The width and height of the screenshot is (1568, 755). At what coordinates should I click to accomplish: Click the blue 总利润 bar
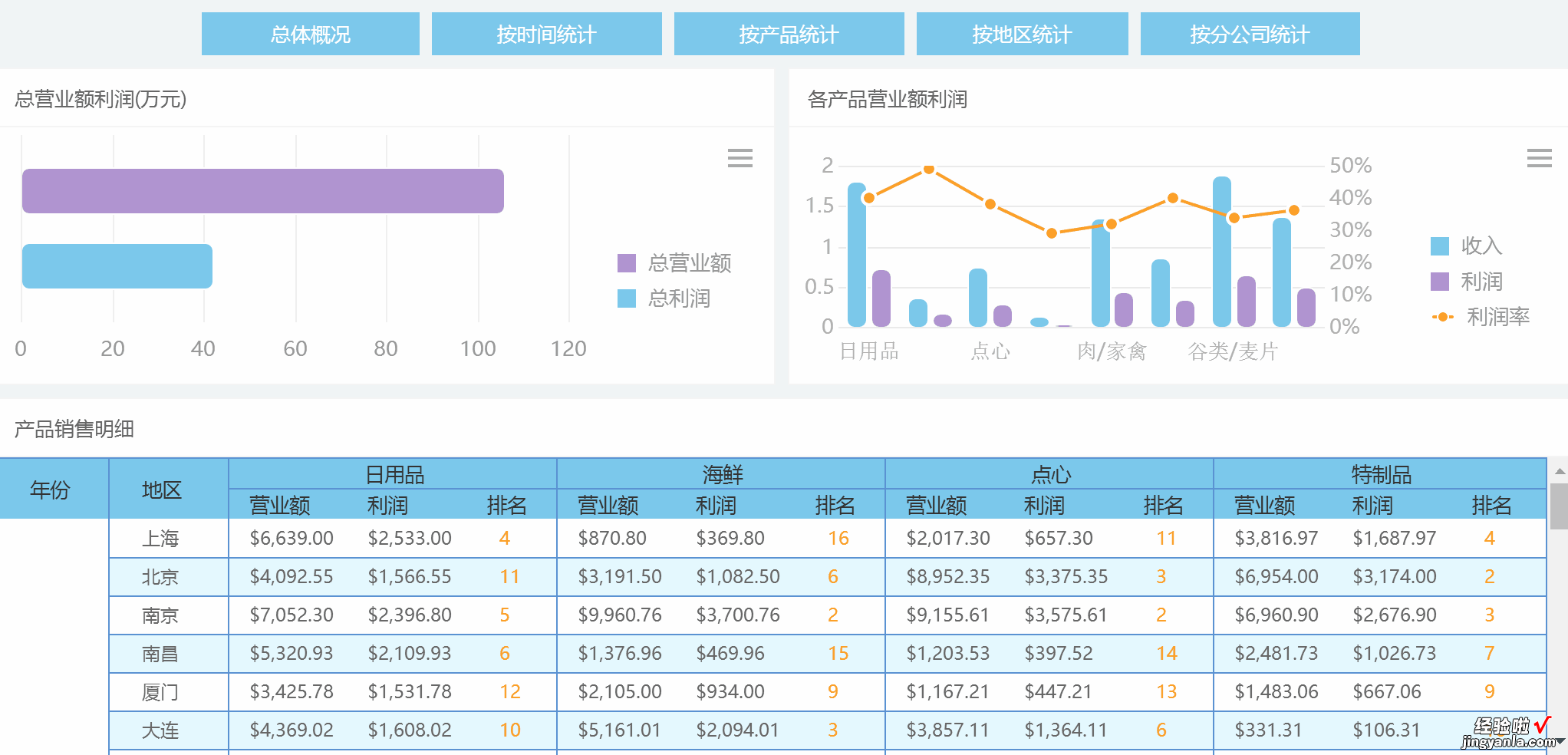pos(117,266)
